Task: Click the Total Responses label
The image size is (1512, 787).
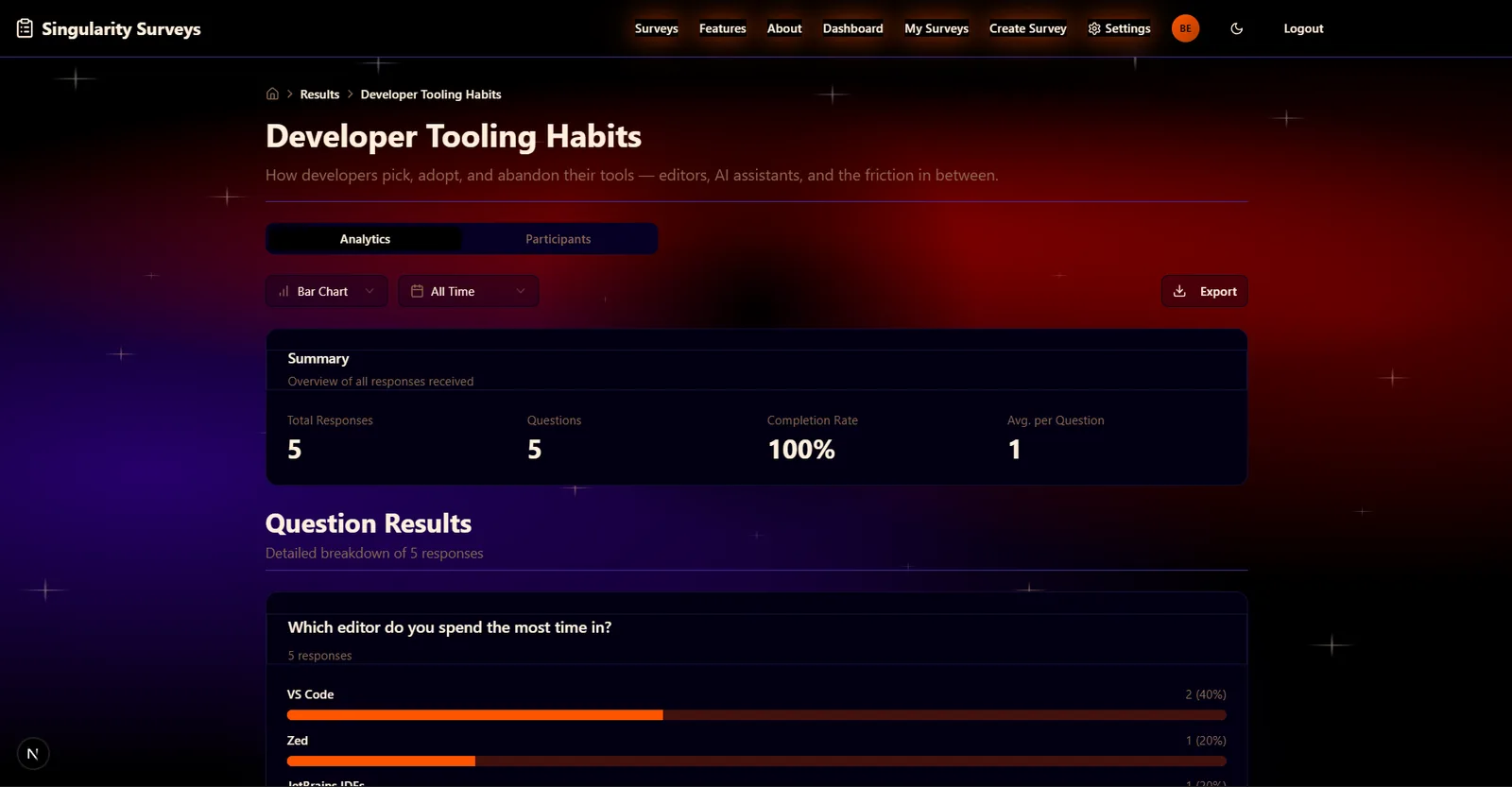Action: coord(330,420)
